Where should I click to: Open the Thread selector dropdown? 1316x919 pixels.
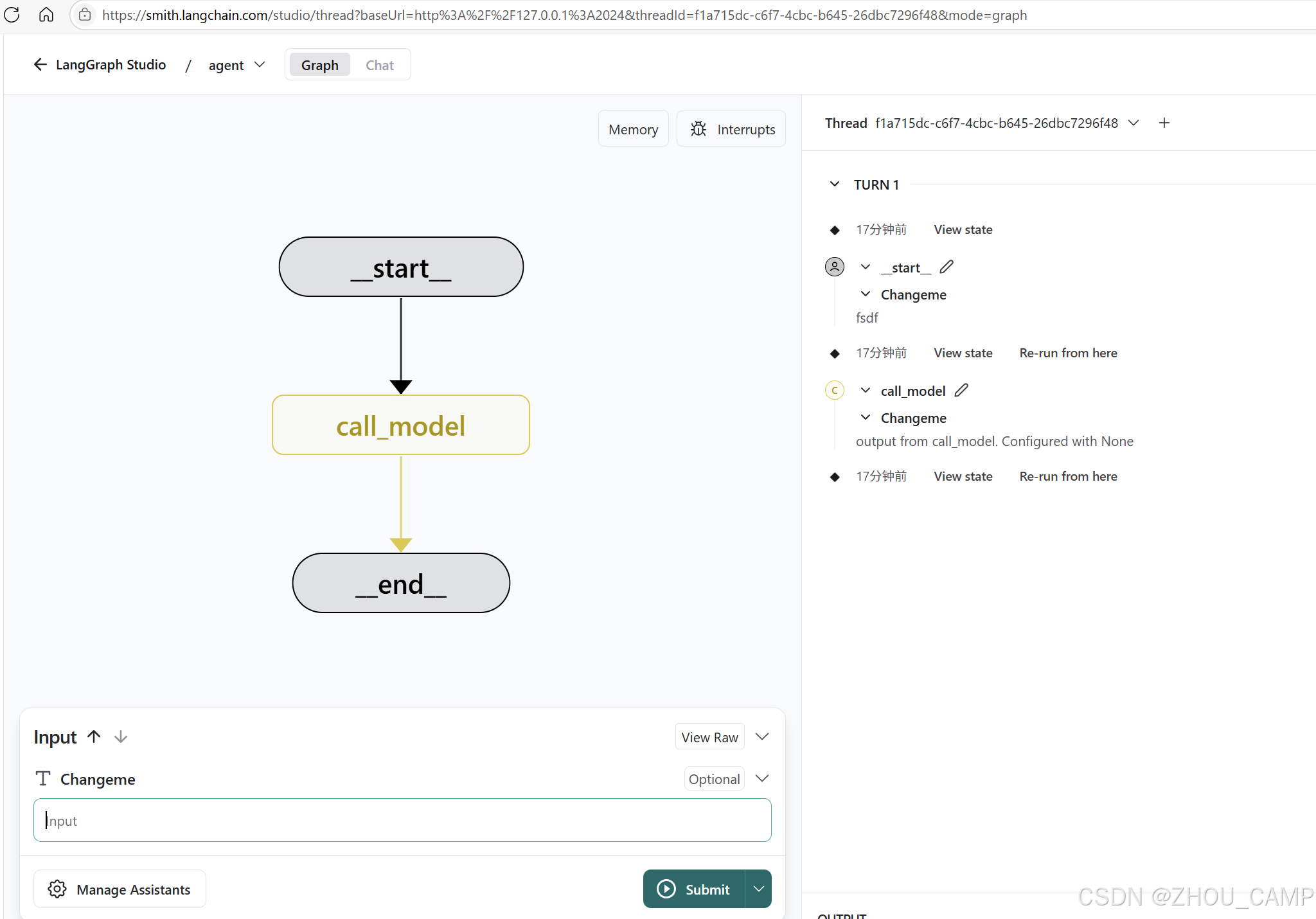[1134, 122]
